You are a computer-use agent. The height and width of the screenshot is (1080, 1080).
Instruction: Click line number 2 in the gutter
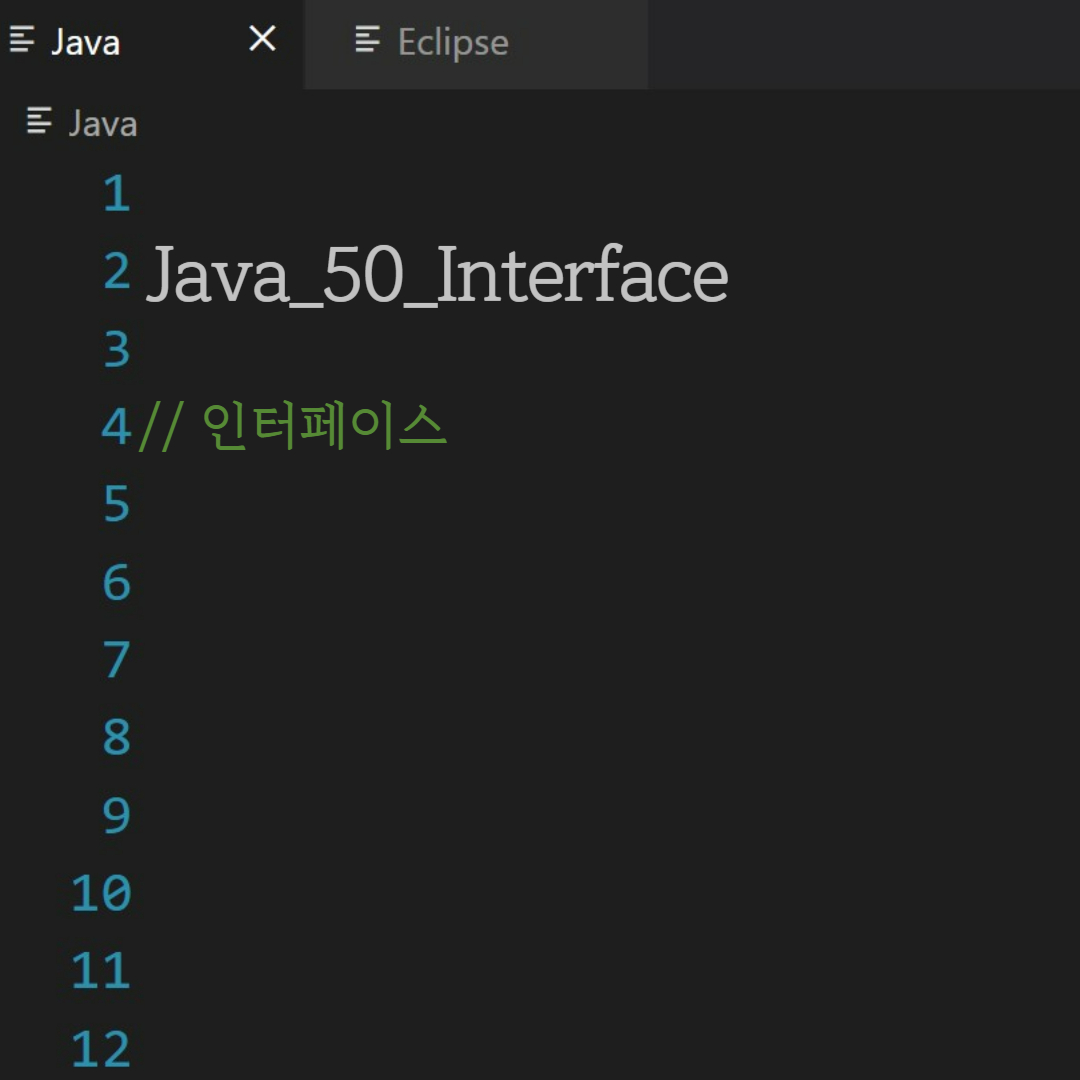tap(117, 271)
